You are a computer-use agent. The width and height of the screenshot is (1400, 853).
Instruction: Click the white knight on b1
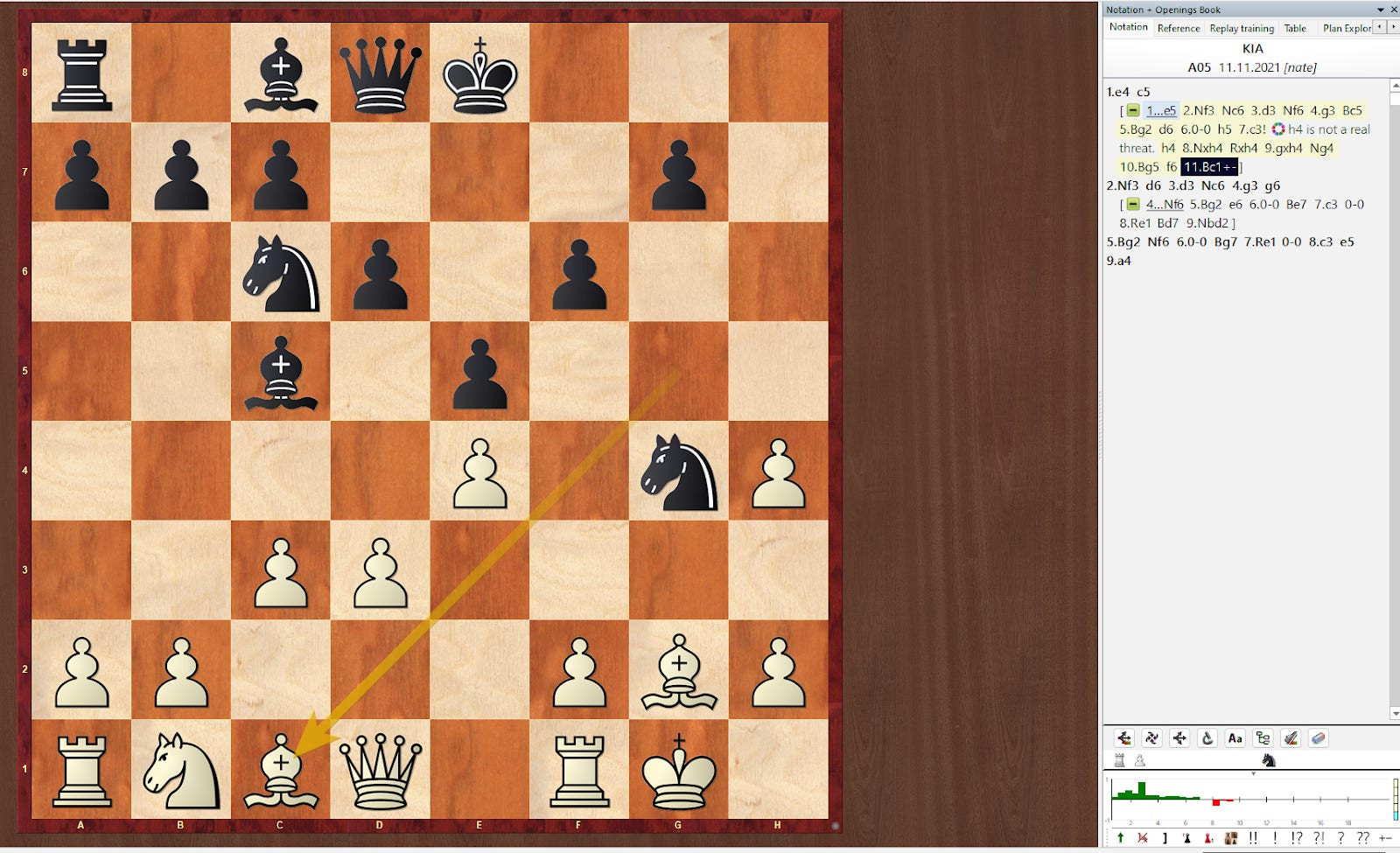(180, 769)
